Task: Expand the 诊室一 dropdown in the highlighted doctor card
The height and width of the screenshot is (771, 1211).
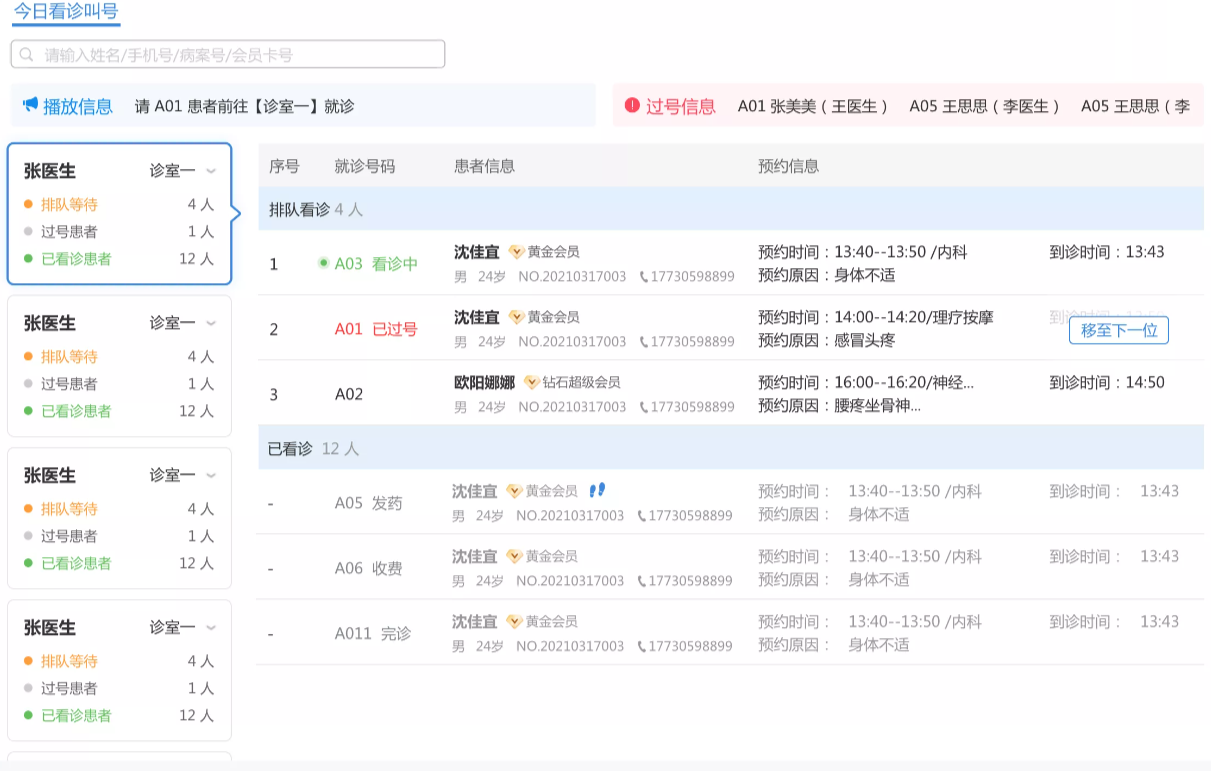Action: pyautogui.click(x=211, y=171)
